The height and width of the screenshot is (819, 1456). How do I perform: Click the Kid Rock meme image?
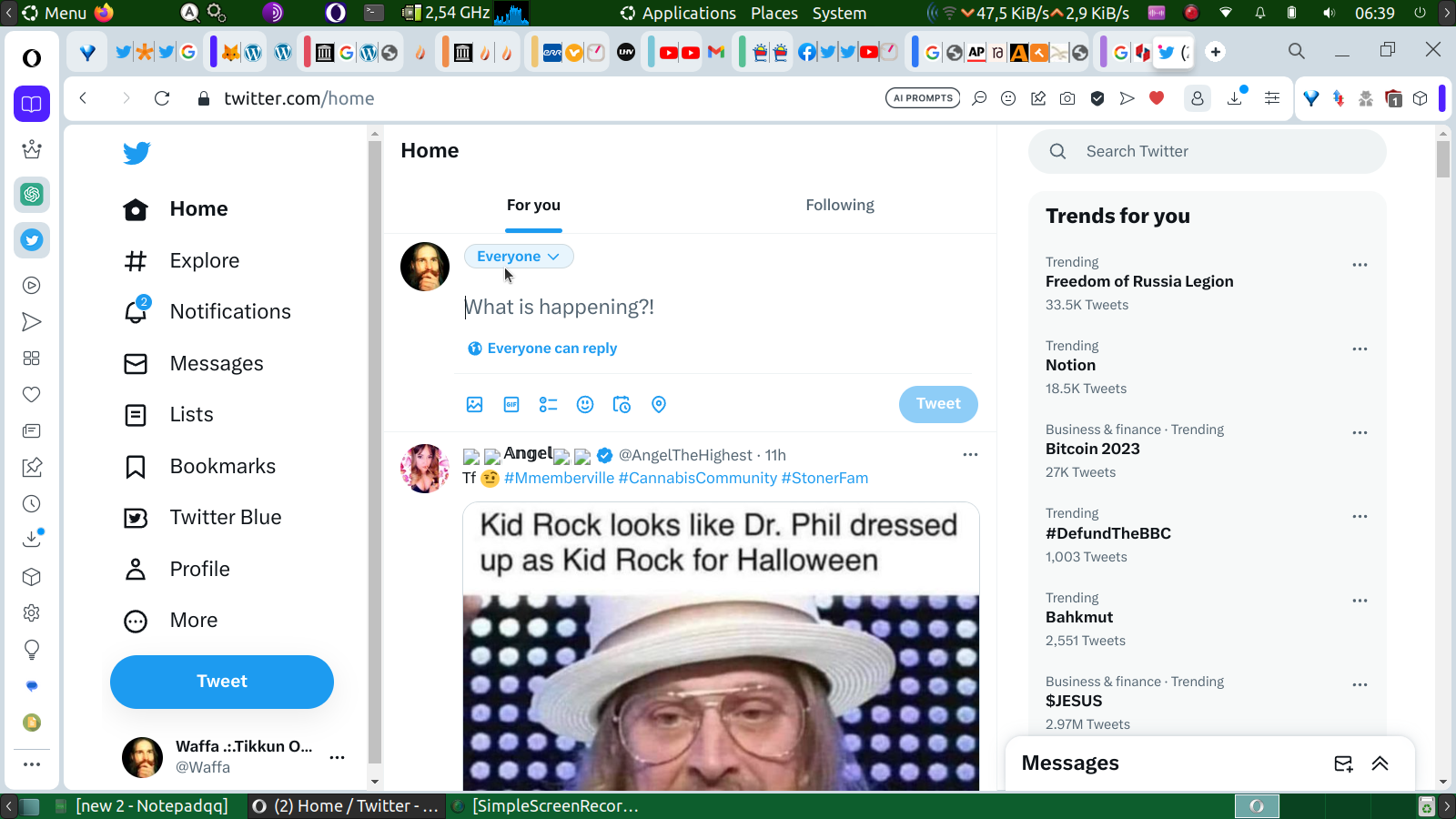pyautogui.click(x=721, y=646)
